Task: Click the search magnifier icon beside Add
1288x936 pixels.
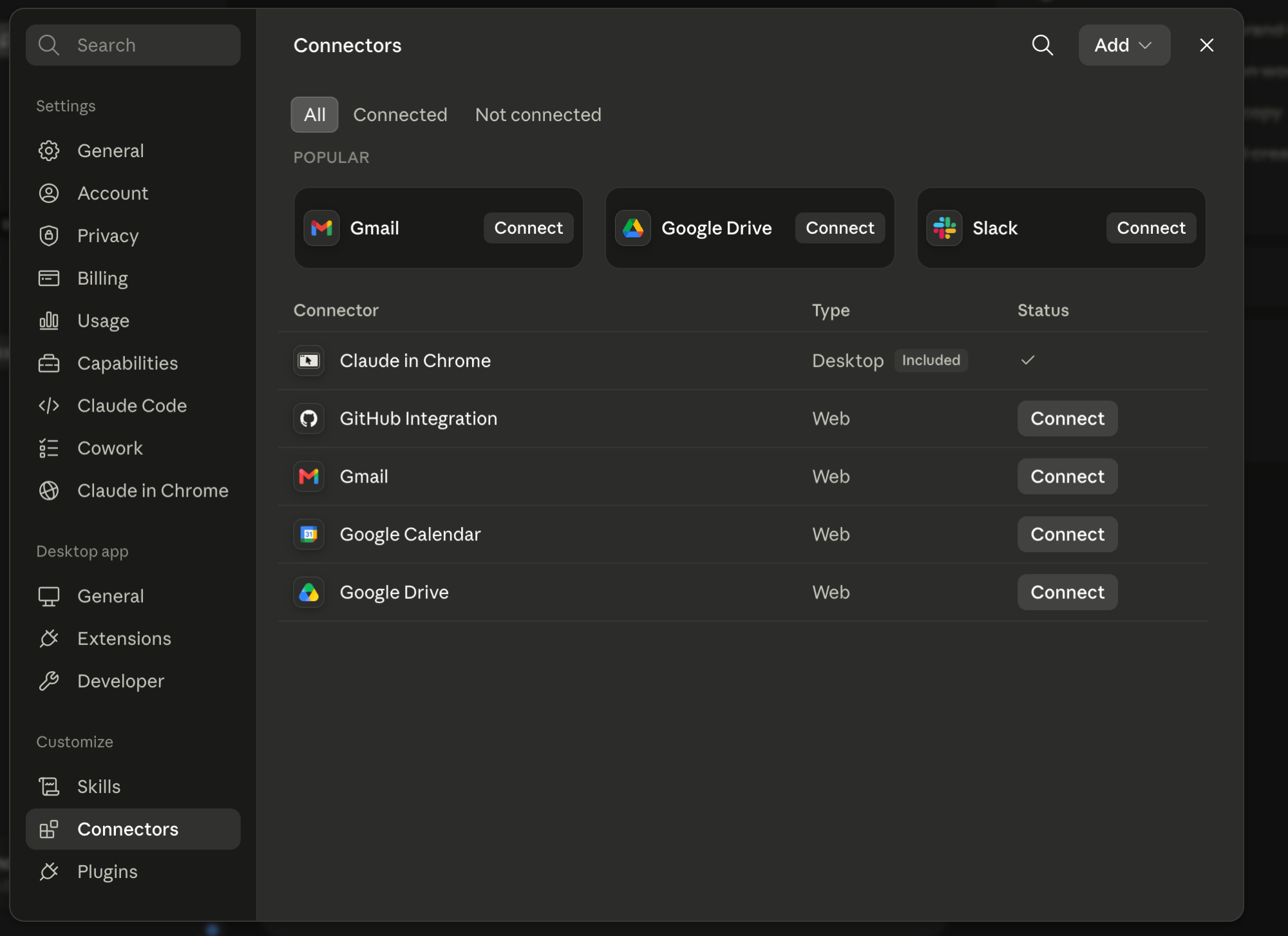Action: 1042,45
